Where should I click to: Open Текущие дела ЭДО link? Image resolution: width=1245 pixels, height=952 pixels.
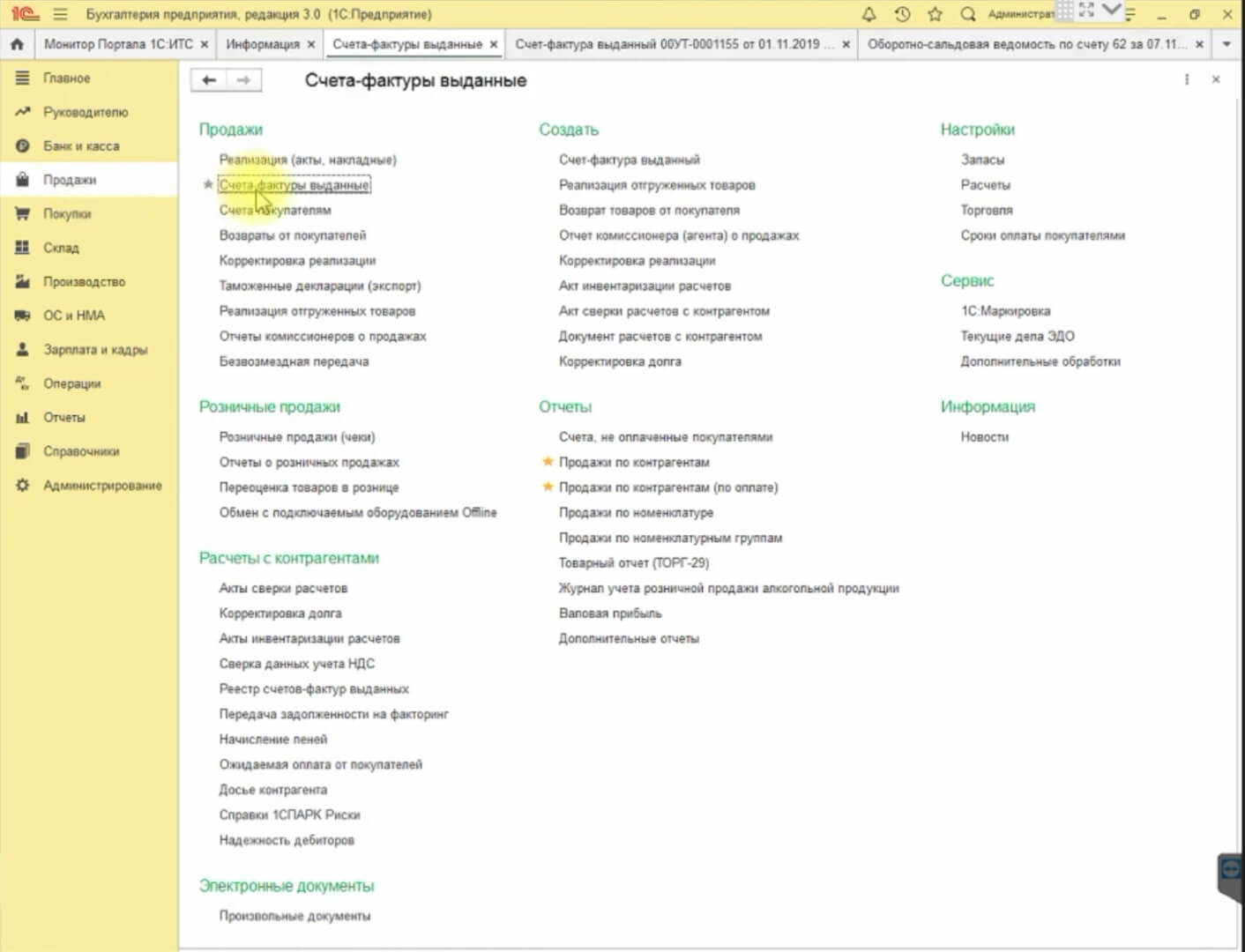point(1018,336)
